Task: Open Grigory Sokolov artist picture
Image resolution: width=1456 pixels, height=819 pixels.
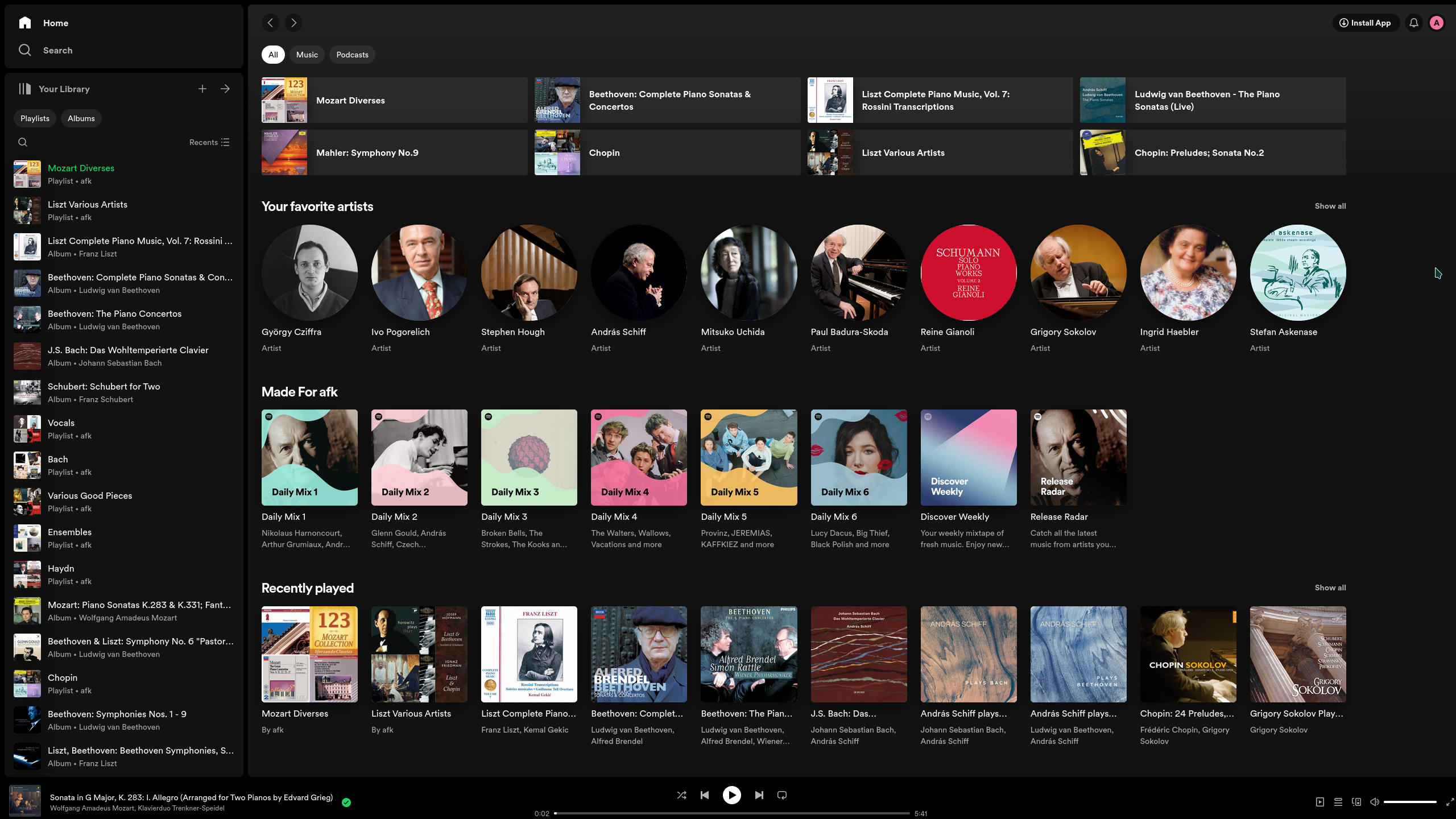Action: tap(1078, 272)
